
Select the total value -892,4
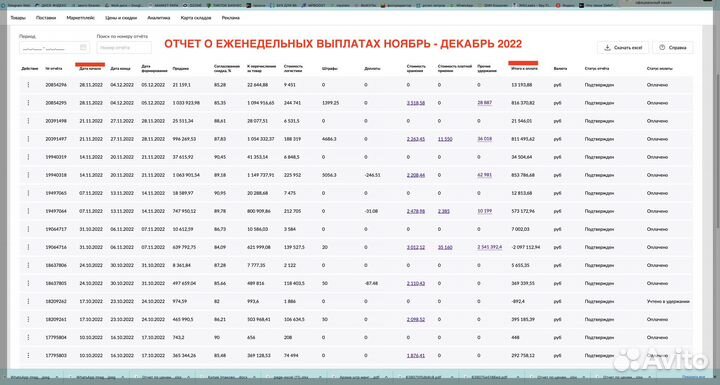pyautogui.click(x=518, y=301)
